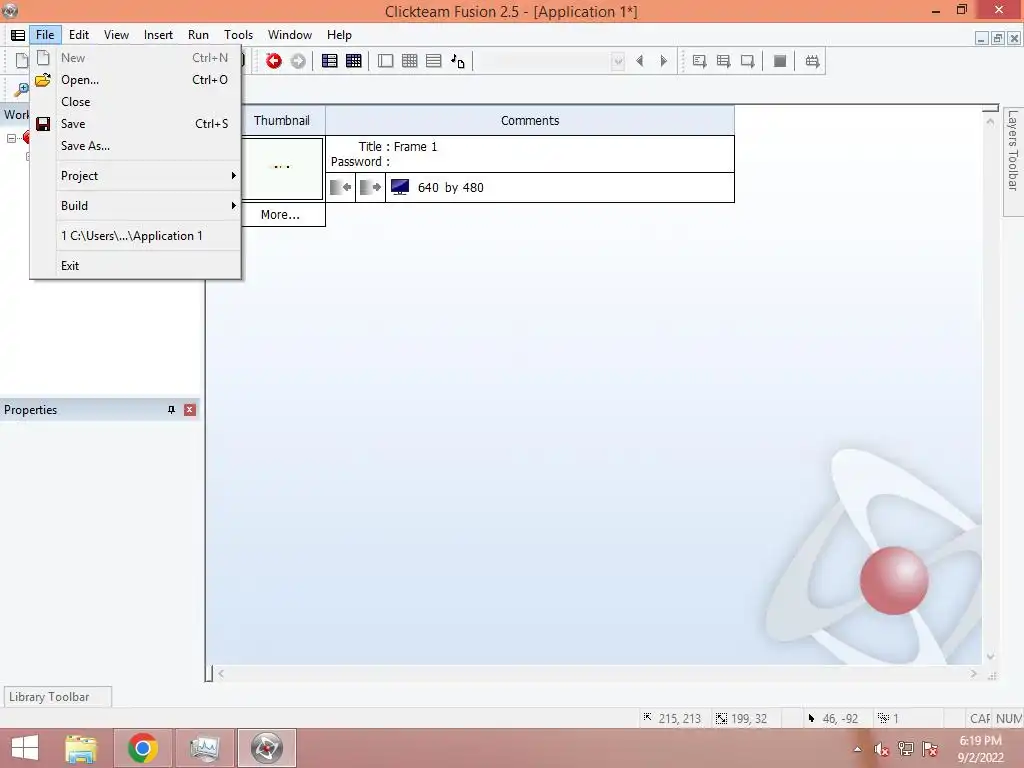
Task: Click the Frame 1 thumbnail
Action: click(x=281, y=168)
